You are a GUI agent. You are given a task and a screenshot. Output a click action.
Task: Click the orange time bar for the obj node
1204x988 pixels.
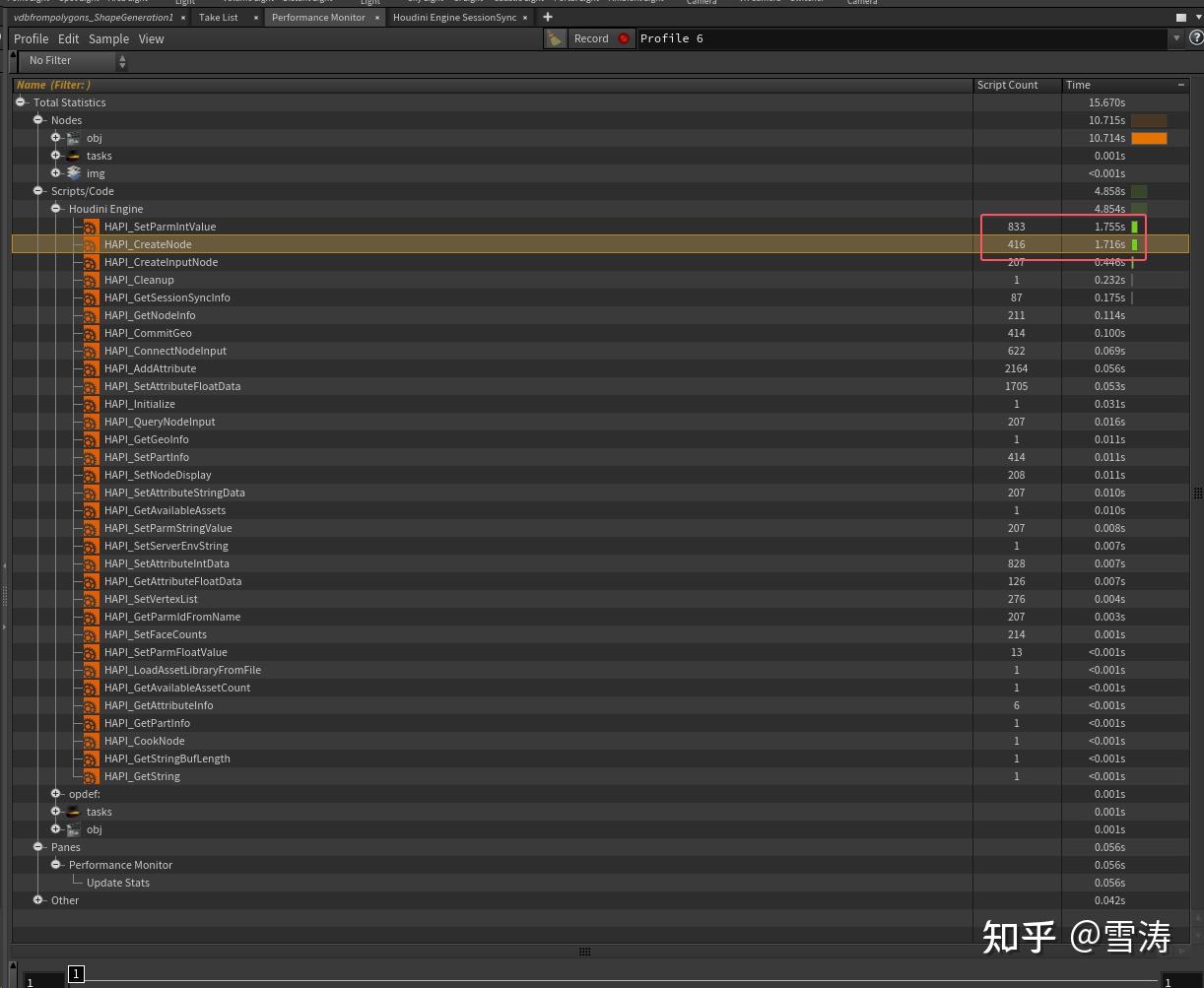click(x=1149, y=138)
